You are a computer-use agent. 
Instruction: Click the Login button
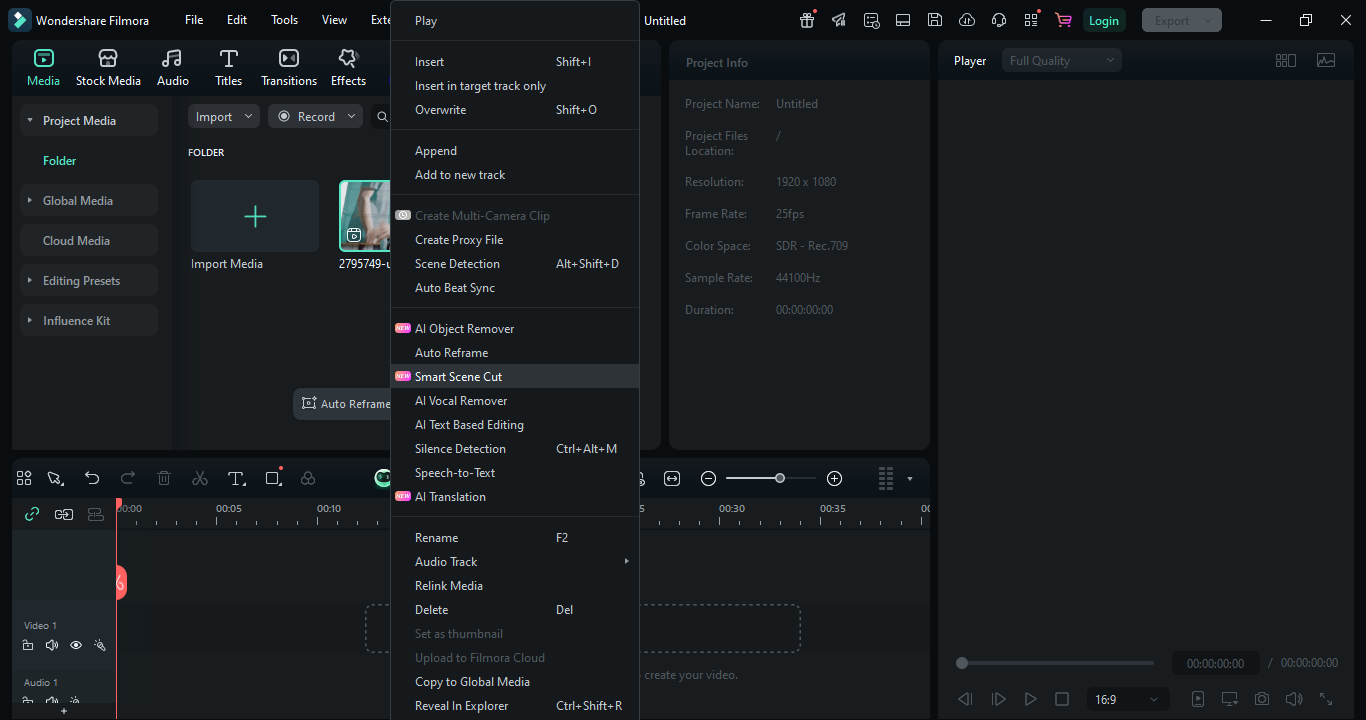(1104, 20)
